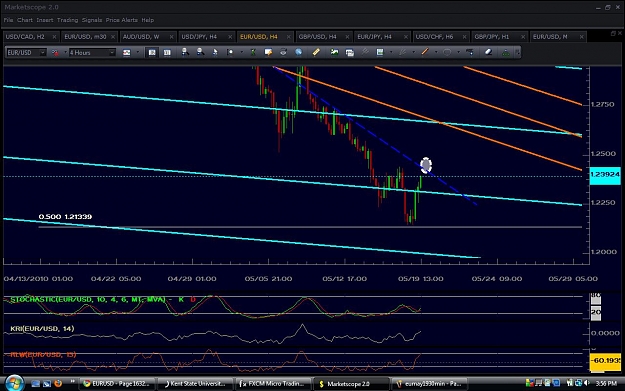Open the Chart menu
The image size is (625, 391).
25,20
